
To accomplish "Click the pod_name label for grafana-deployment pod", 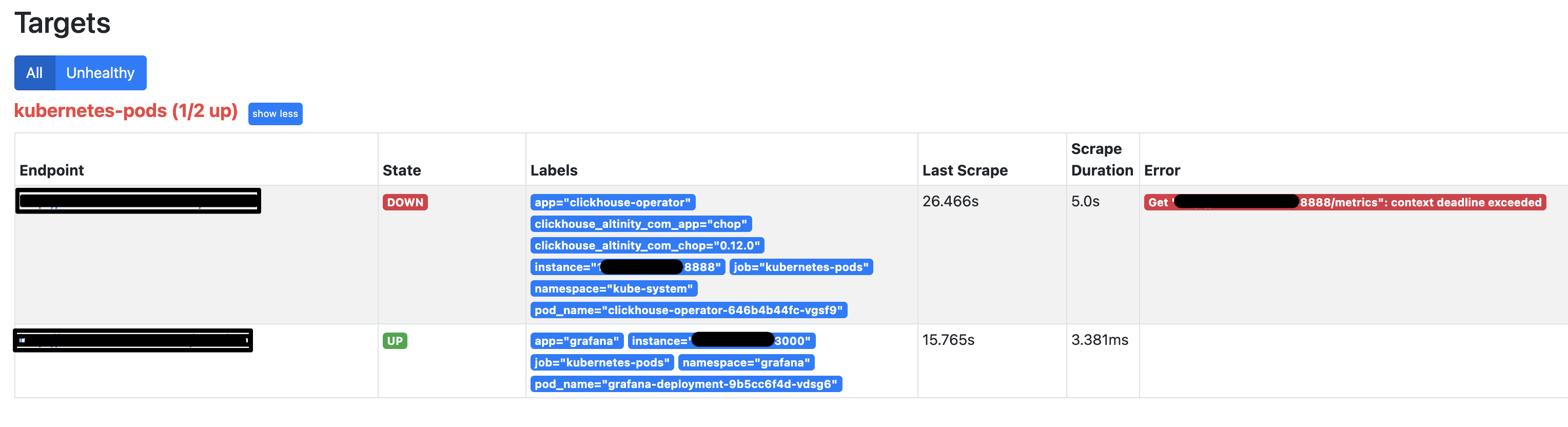I will point(685,384).
